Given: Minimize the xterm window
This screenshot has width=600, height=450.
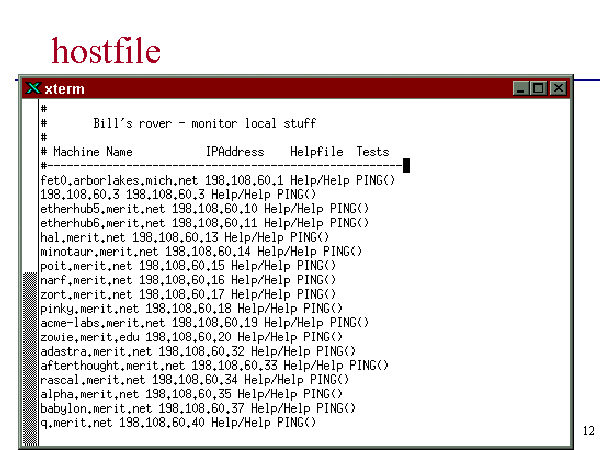Looking at the screenshot, I should point(521,89).
